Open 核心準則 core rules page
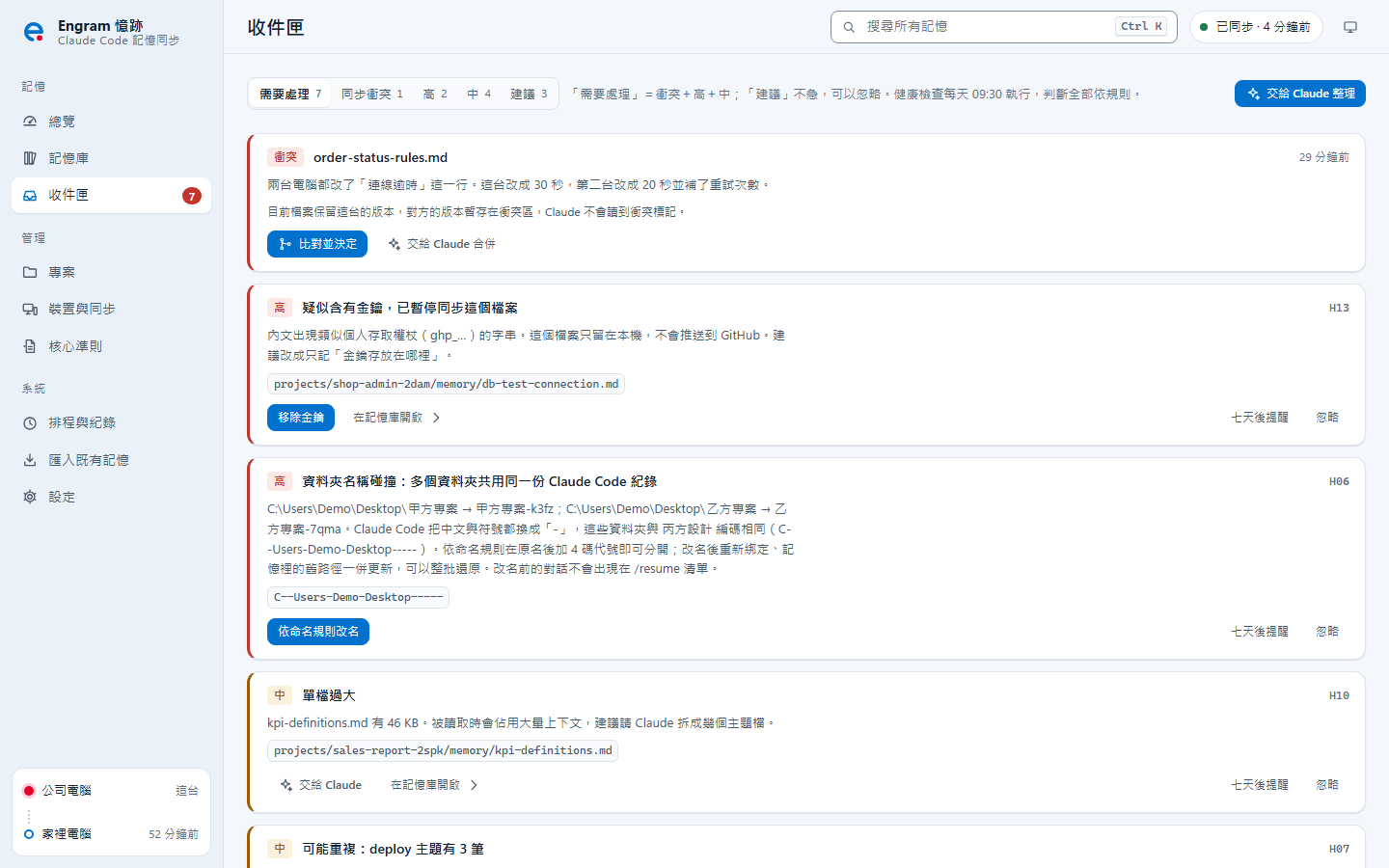The width and height of the screenshot is (1389, 868). [111, 346]
